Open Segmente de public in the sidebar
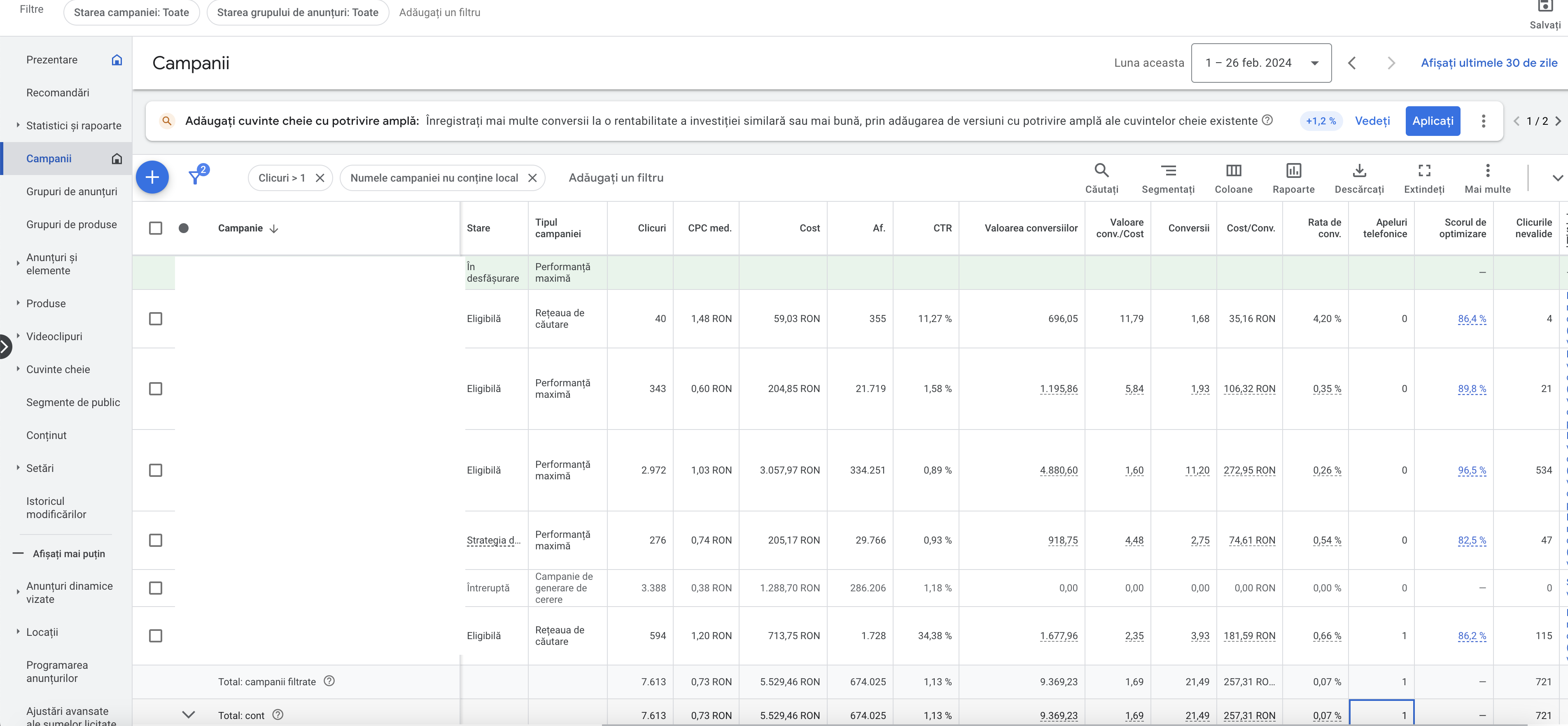 (73, 402)
